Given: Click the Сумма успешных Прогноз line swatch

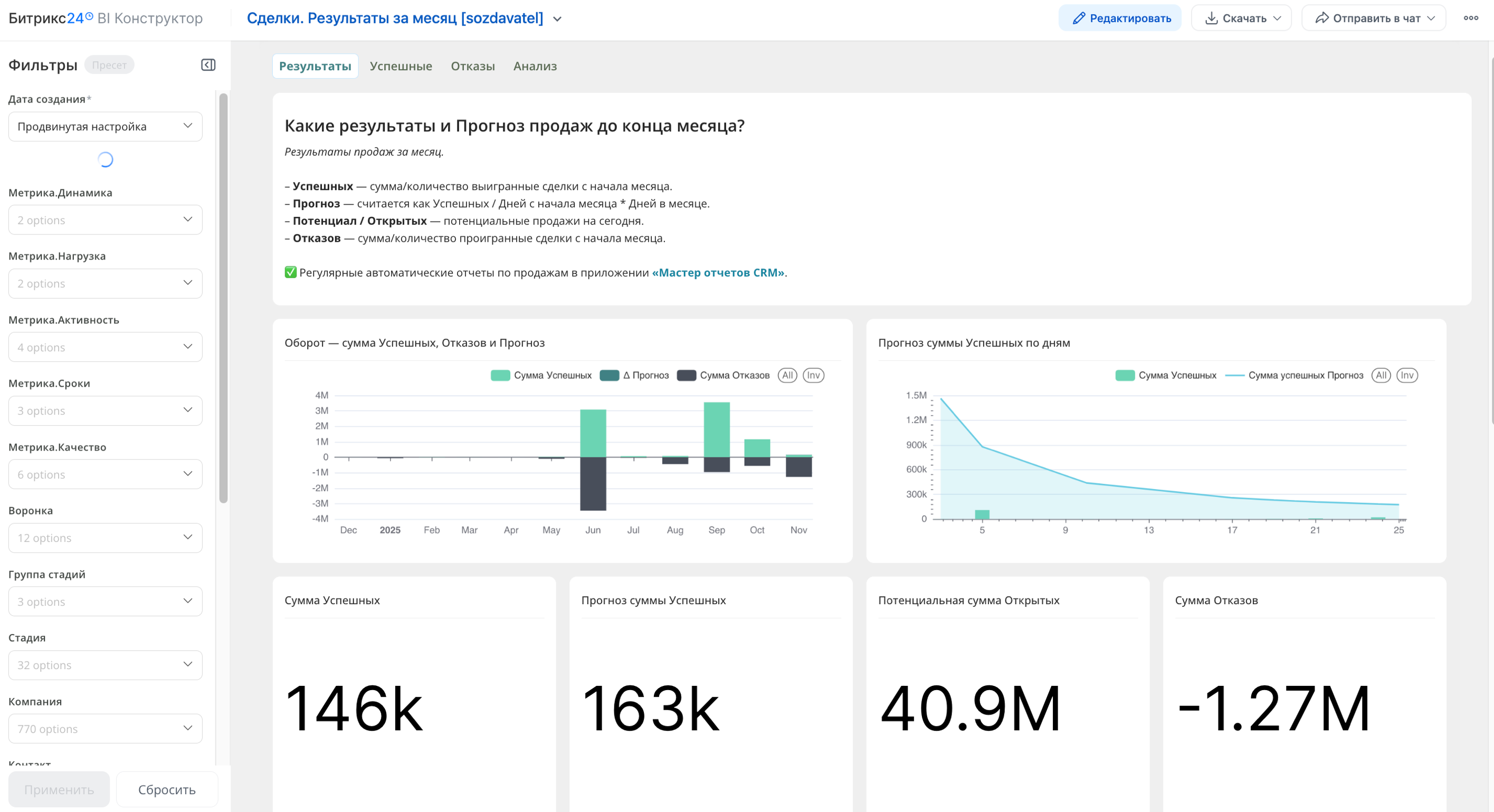Looking at the screenshot, I should click(x=1235, y=375).
